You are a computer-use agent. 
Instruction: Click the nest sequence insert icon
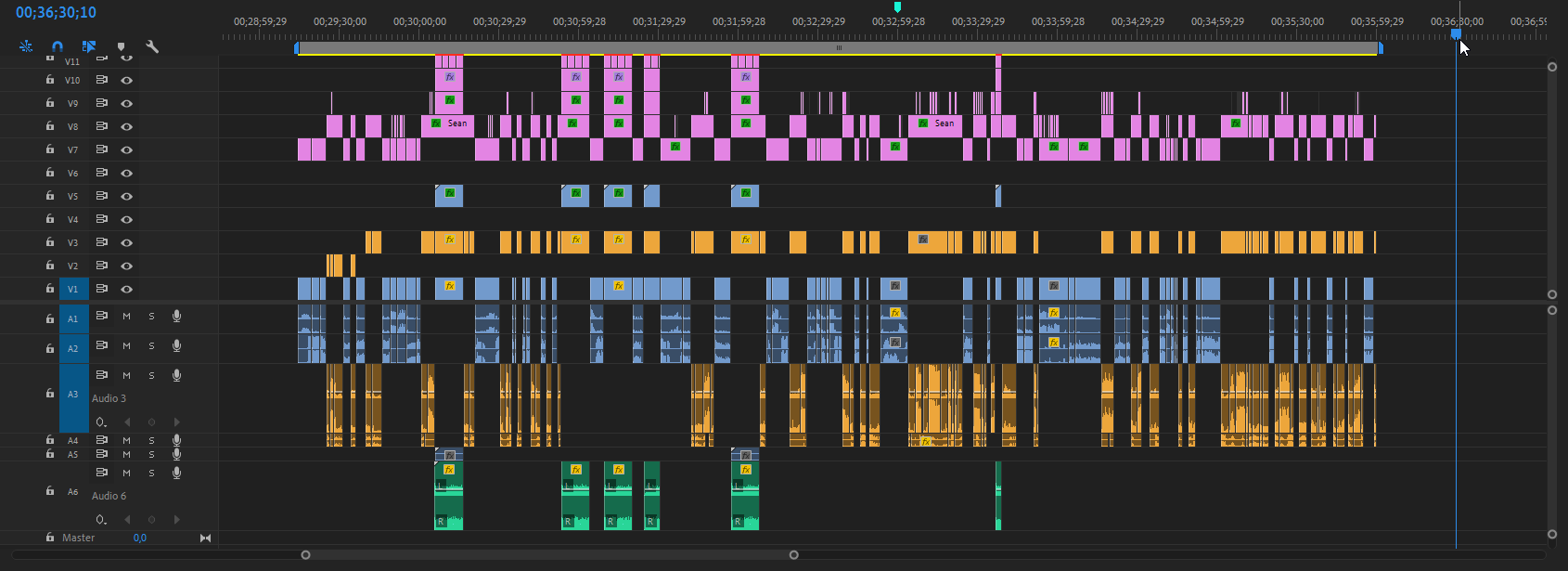point(26,45)
